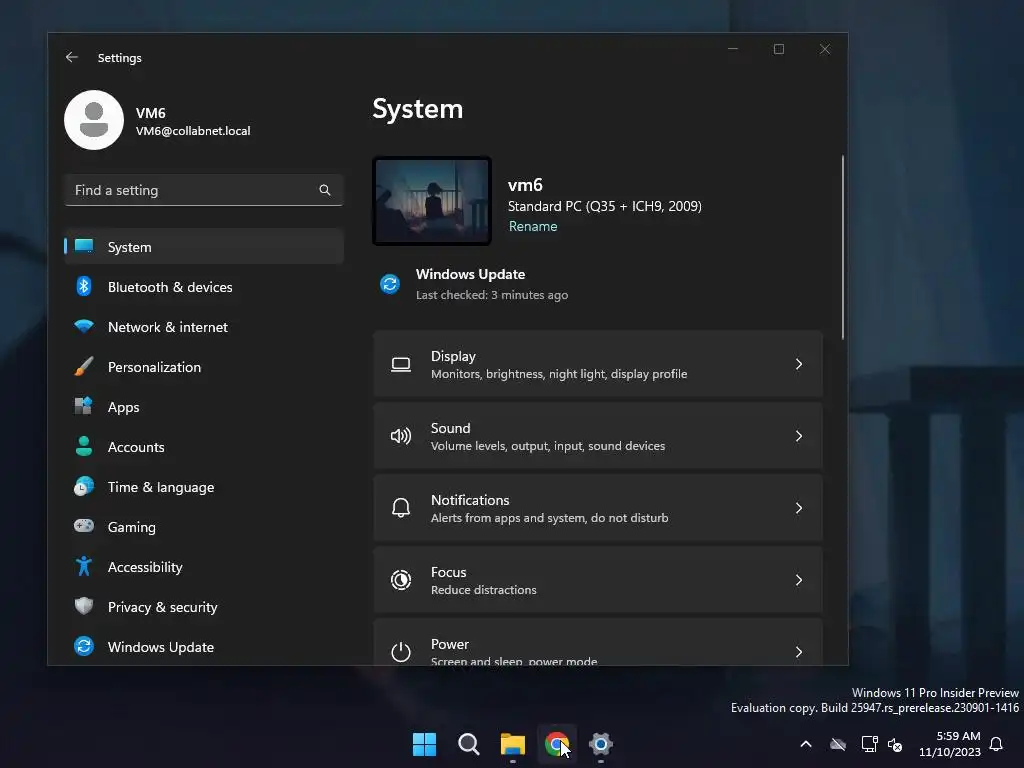Expand the Focus settings chevron
Image resolution: width=1024 pixels, height=768 pixels.
[x=799, y=580]
